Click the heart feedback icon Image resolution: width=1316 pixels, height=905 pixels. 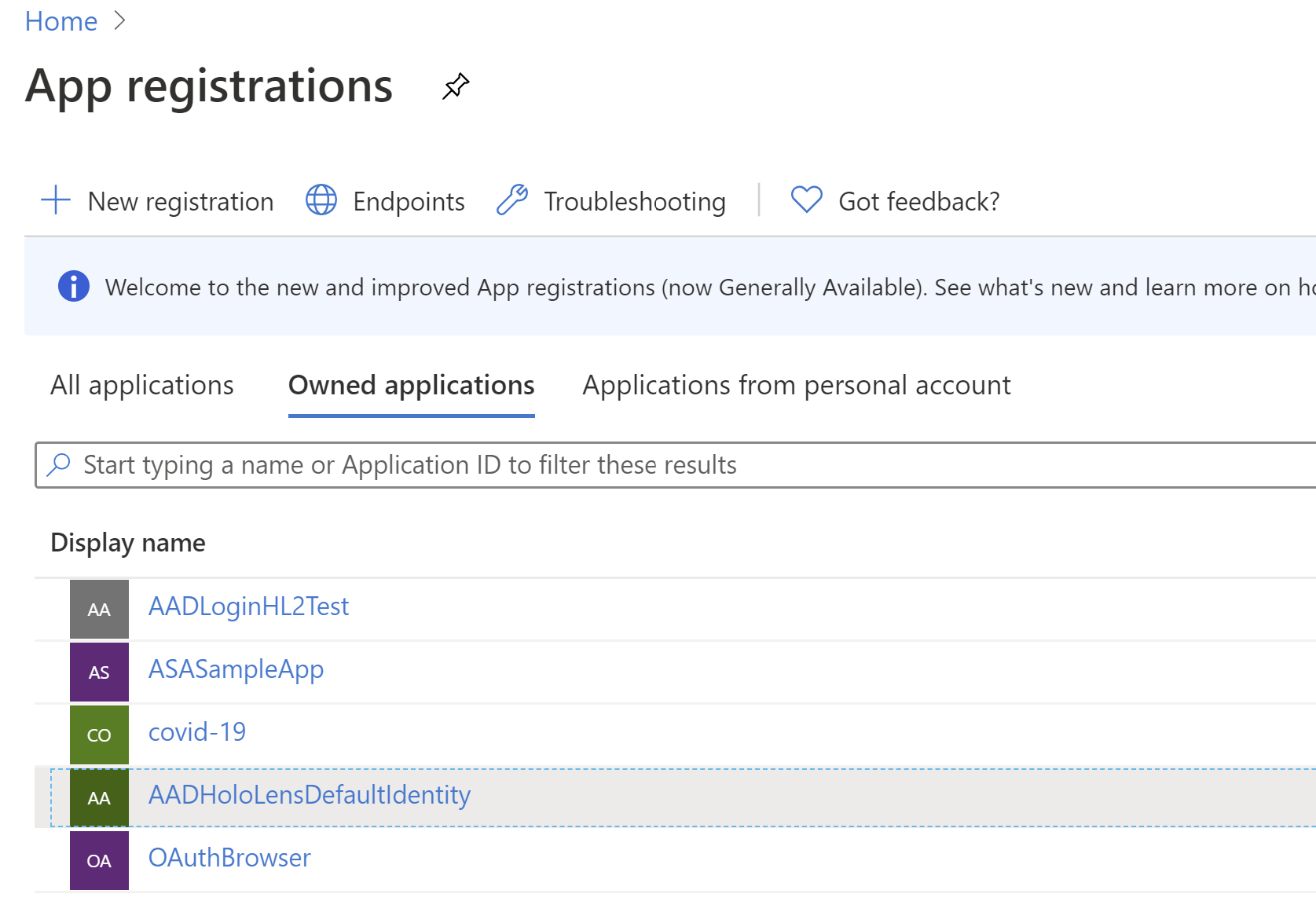click(x=806, y=200)
